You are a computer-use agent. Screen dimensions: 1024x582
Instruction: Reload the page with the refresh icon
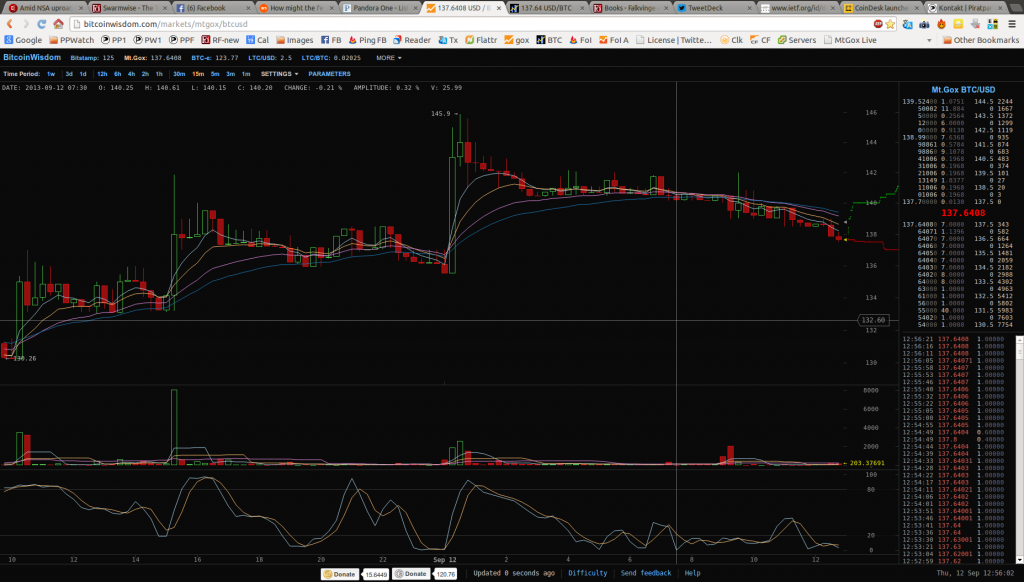[x=42, y=24]
